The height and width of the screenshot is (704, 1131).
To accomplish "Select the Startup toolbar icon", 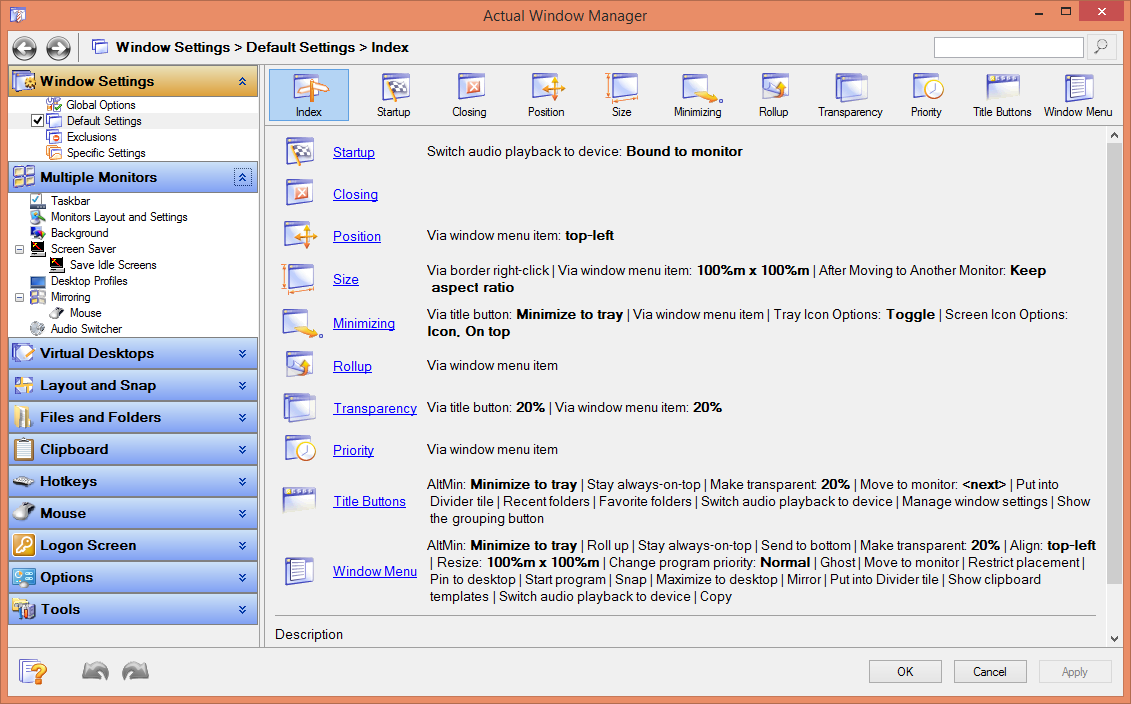I will coord(393,95).
